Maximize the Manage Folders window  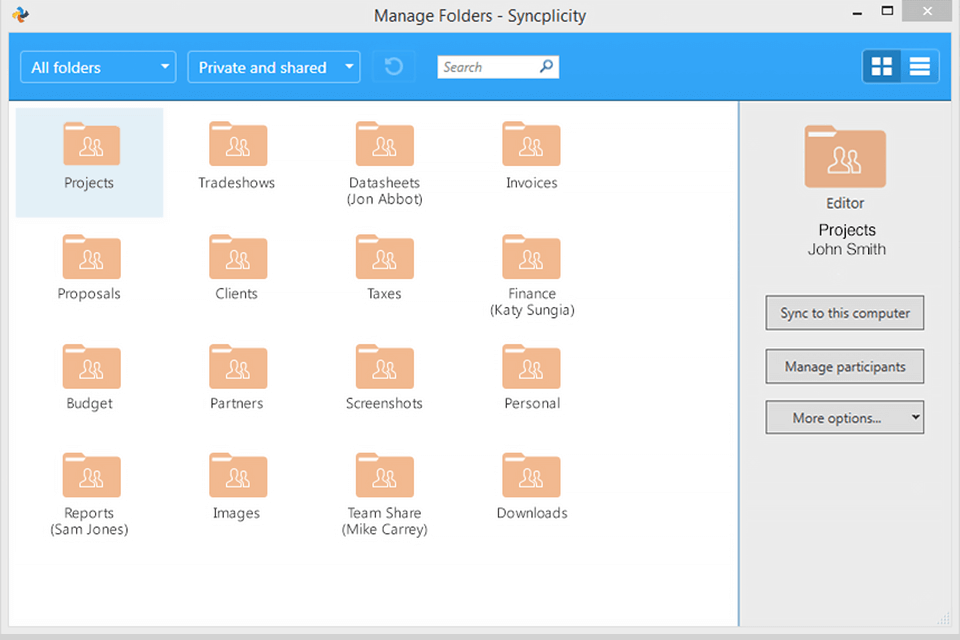tap(887, 11)
